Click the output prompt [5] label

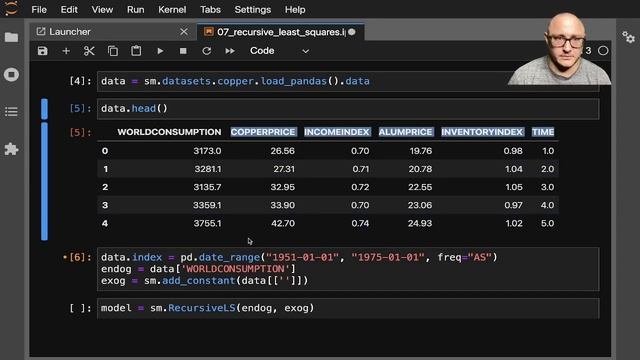(80, 132)
